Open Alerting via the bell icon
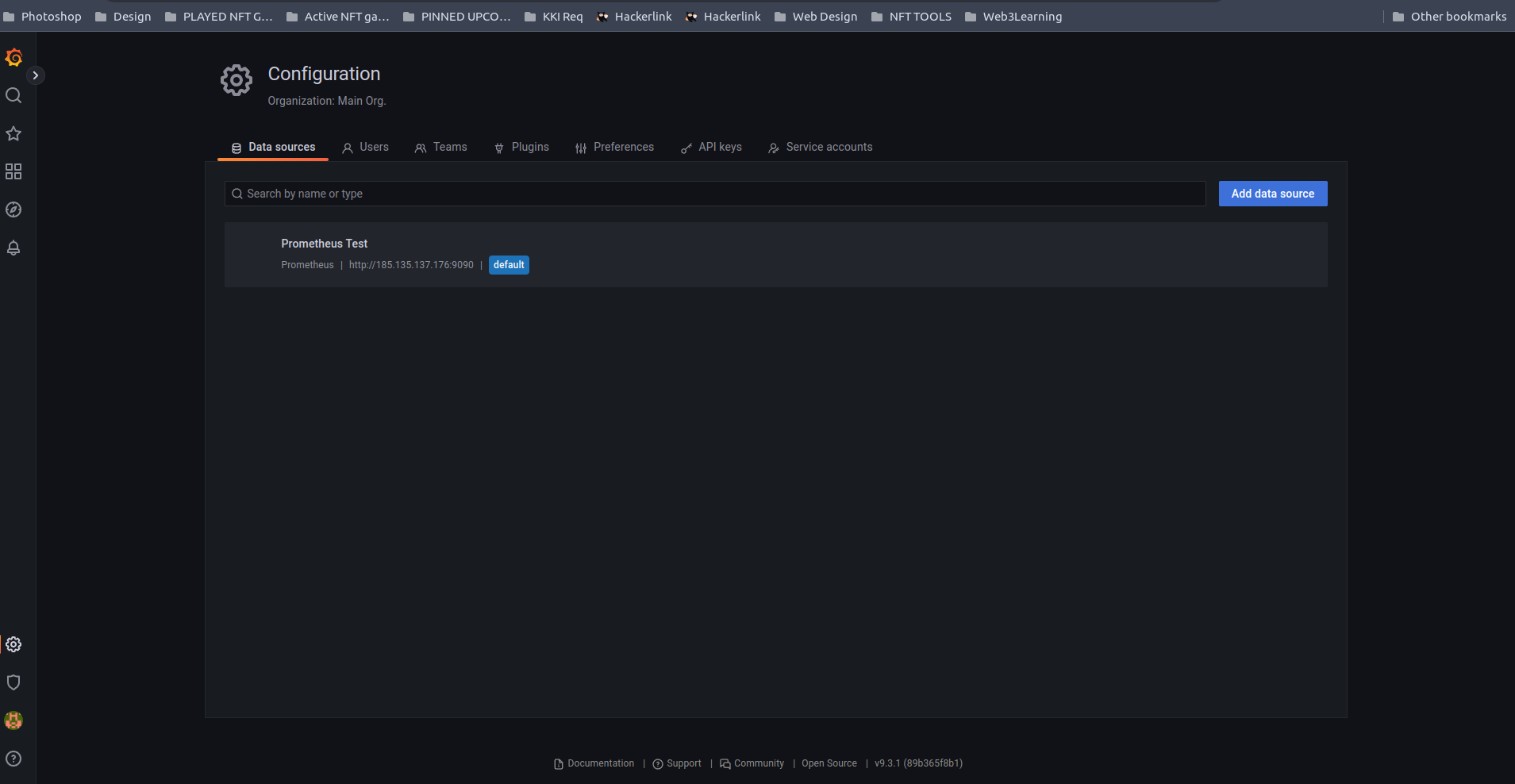1515x784 pixels. coord(13,247)
